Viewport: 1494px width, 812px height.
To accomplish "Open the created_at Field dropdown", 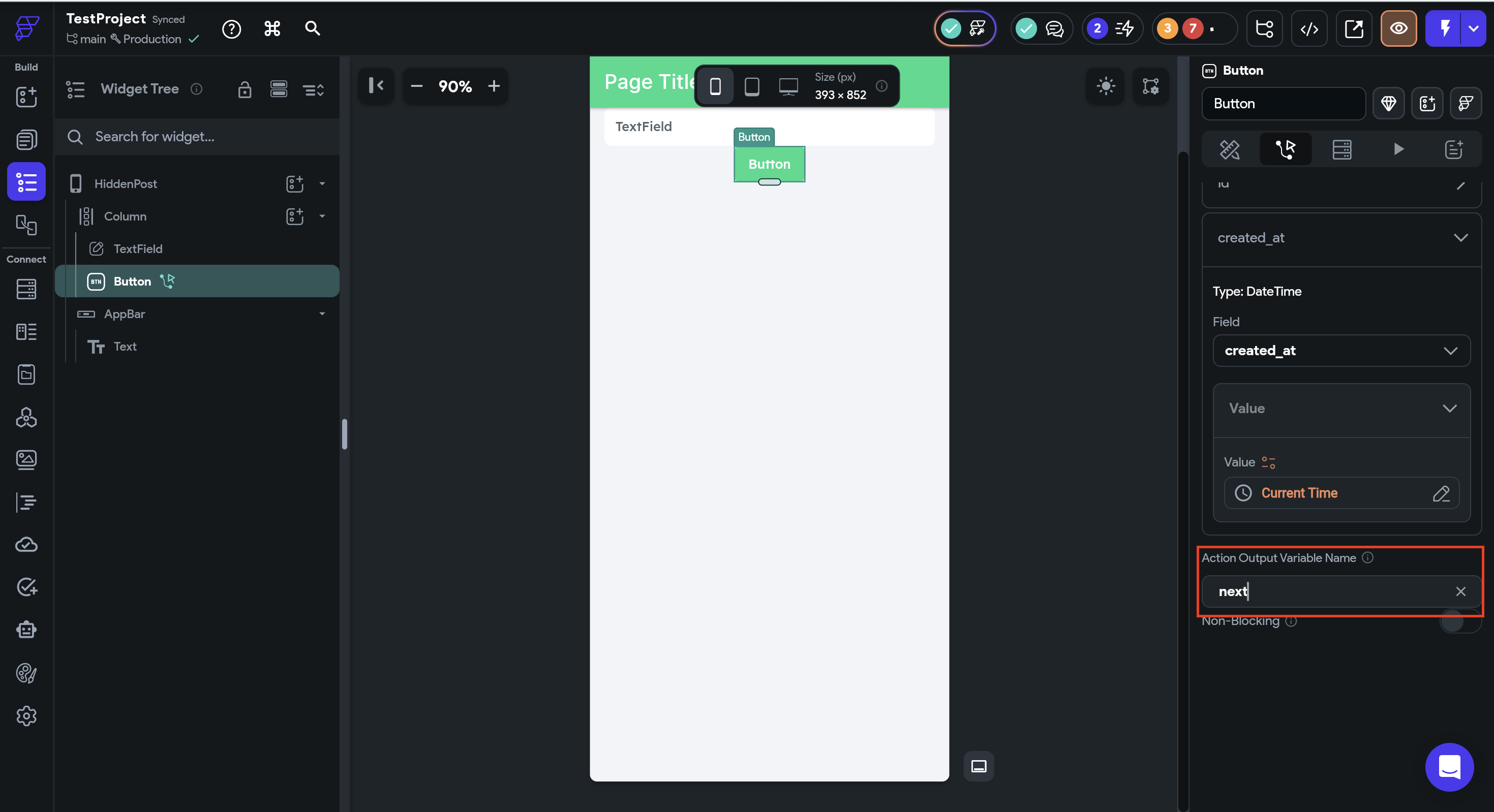I will 1341,351.
